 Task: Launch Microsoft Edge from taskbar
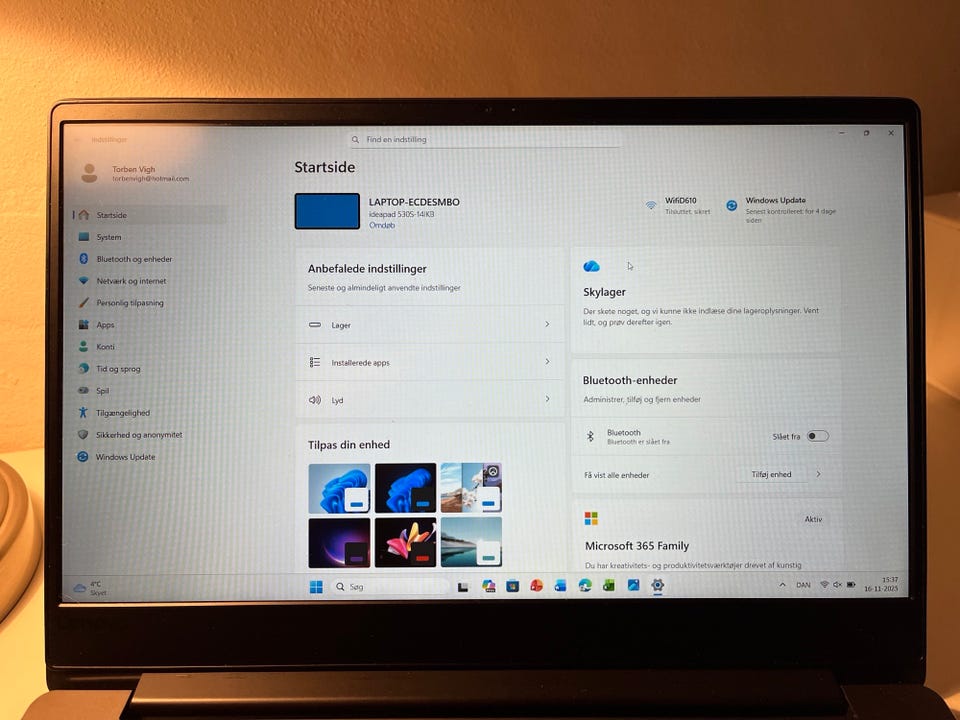(x=585, y=585)
